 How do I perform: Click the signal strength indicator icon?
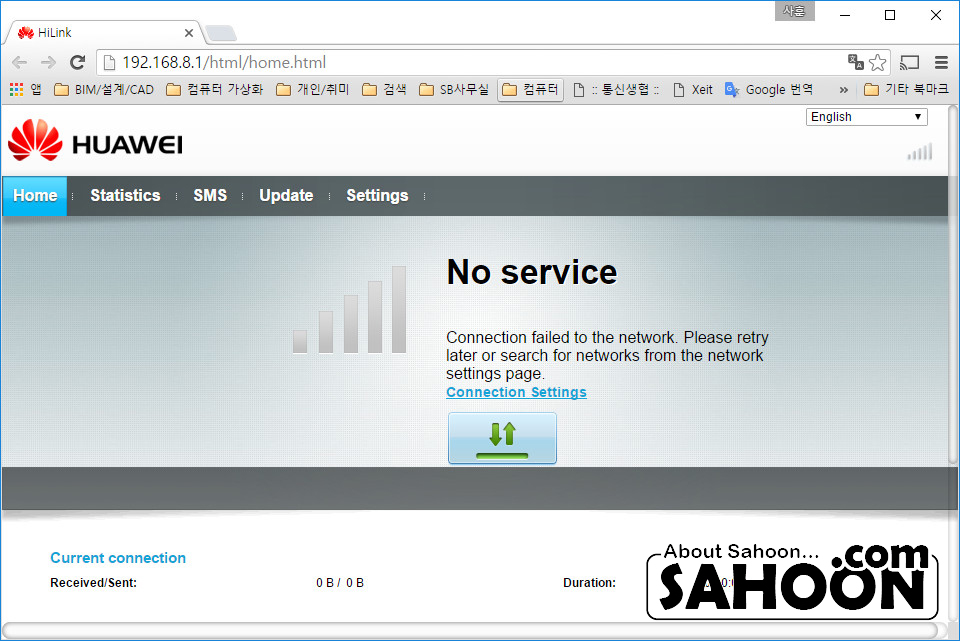[920, 152]
